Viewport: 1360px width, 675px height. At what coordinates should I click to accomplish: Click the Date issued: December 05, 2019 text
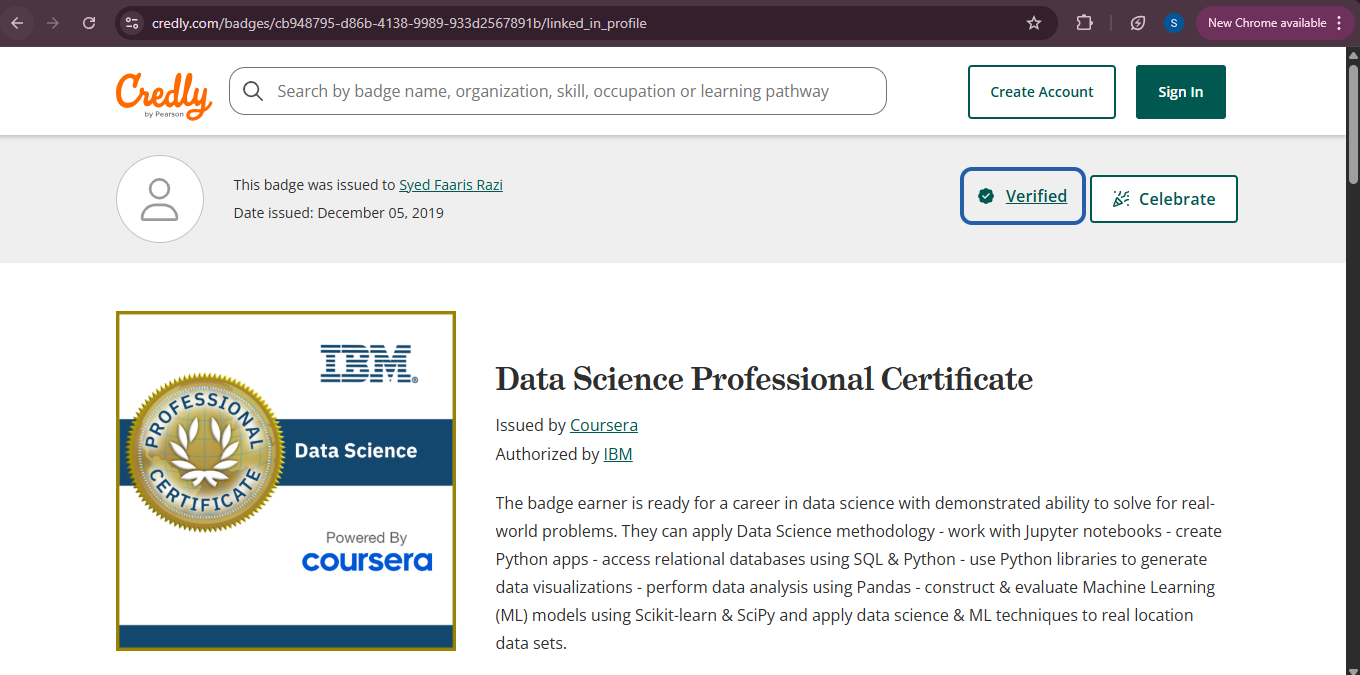point(339,213)
